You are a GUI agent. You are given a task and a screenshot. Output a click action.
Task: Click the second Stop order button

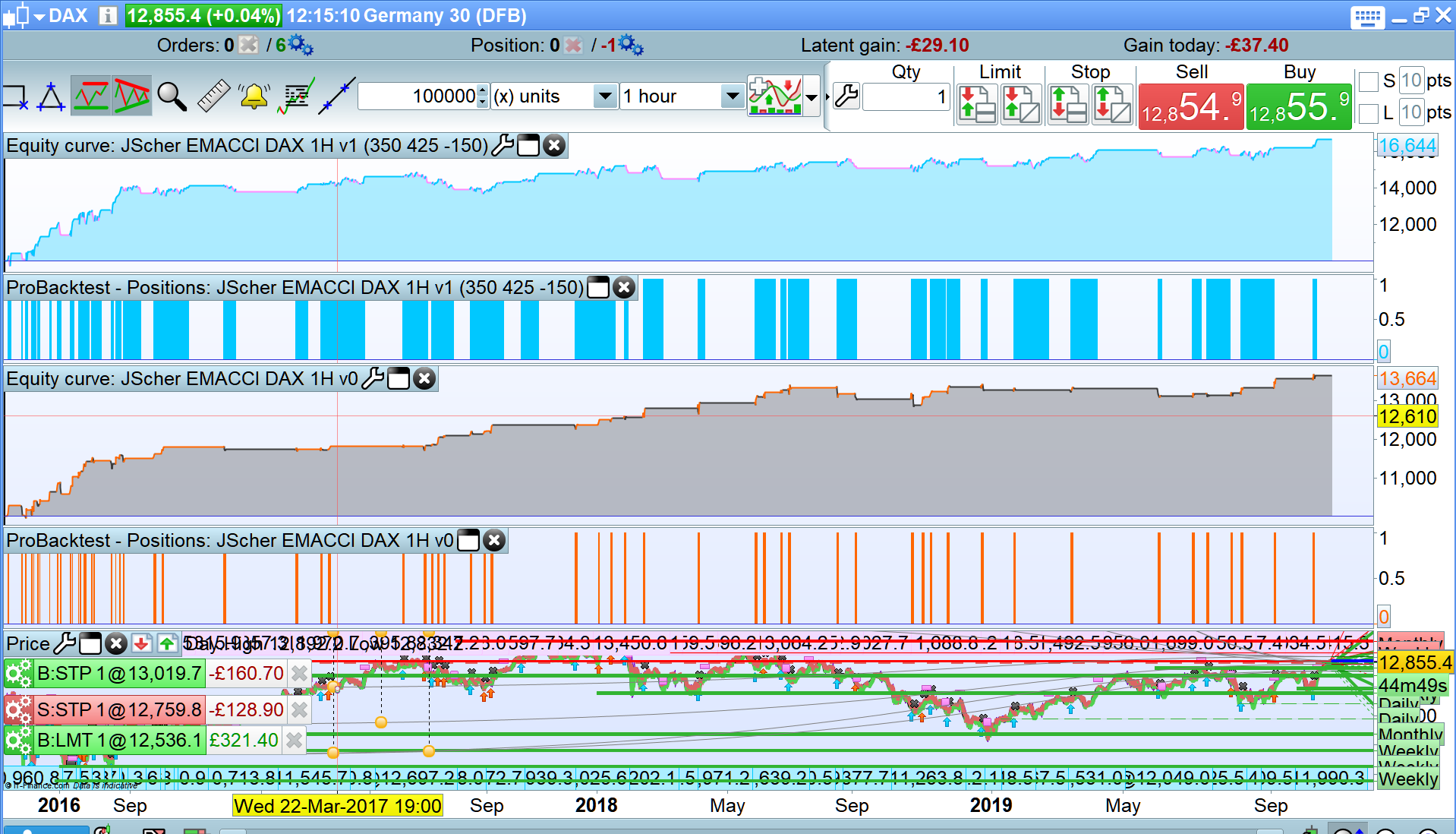[1112, 103]
